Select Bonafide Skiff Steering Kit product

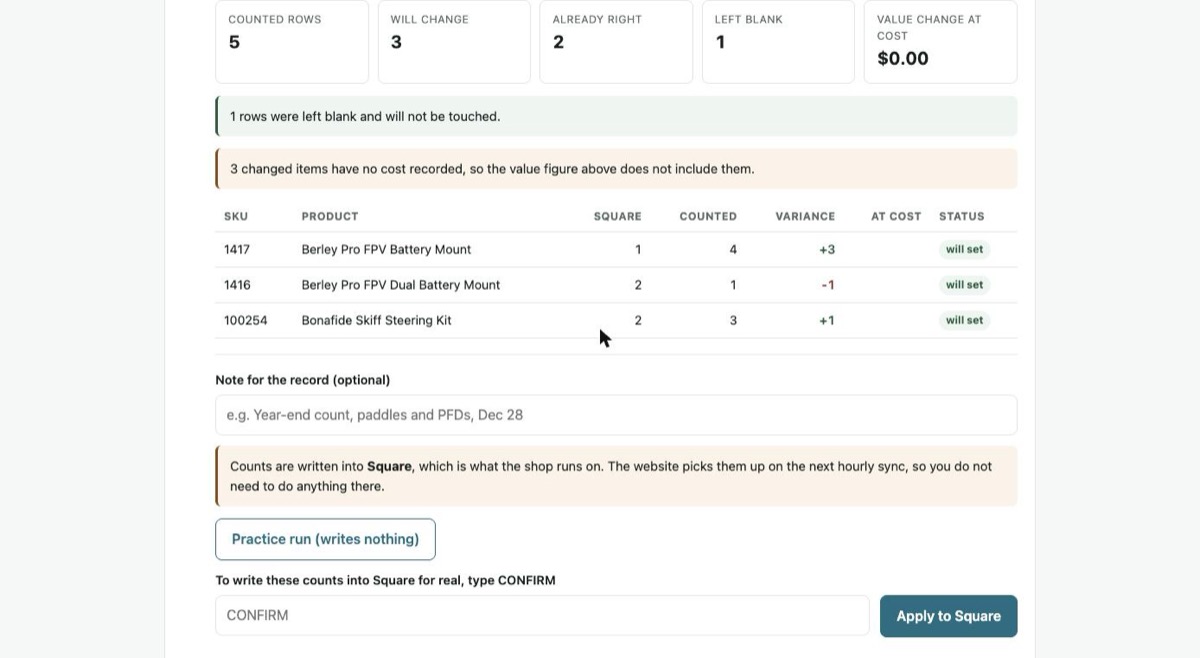tap(376, 320)
